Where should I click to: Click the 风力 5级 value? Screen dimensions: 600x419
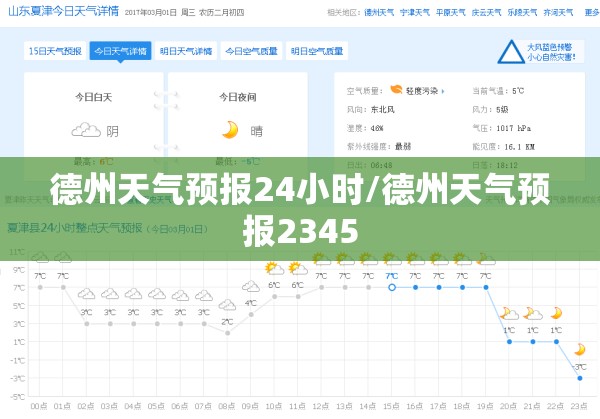point(502,110)
